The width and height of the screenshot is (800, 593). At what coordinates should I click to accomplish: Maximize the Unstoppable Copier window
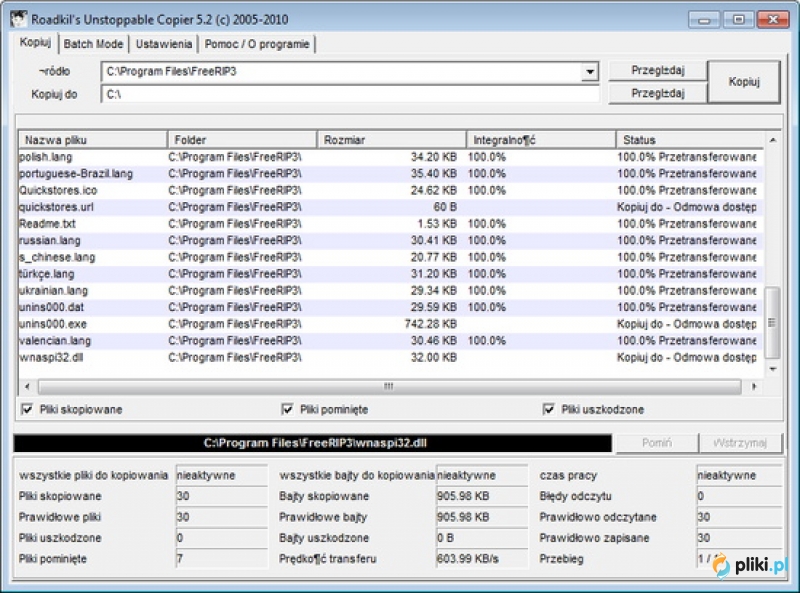738,20
